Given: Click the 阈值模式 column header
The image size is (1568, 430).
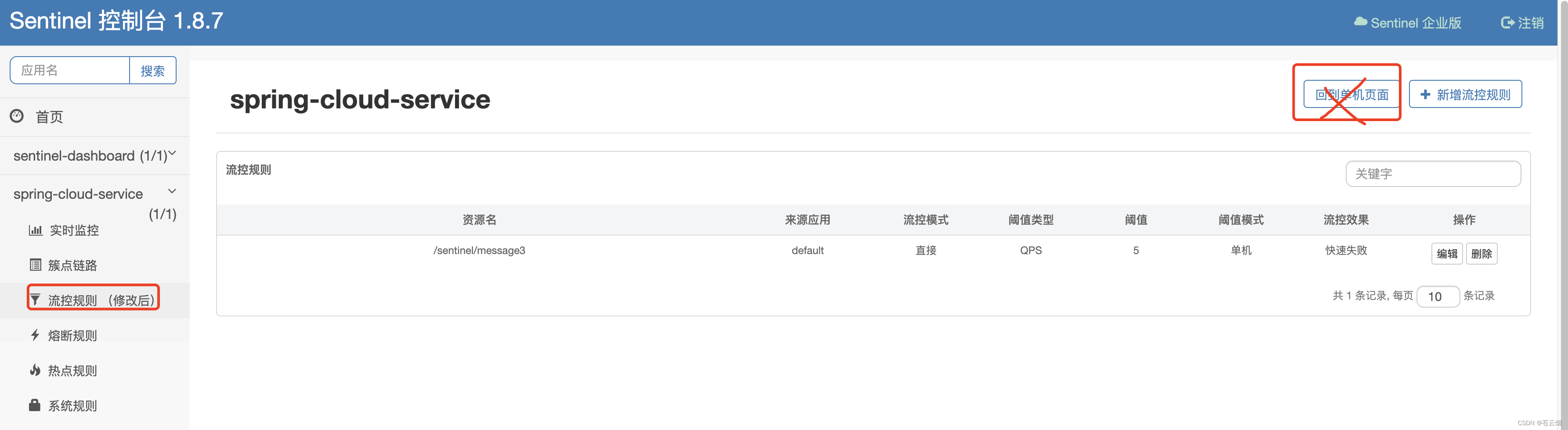Looking at the screenshot, I should pos(1241,219).
